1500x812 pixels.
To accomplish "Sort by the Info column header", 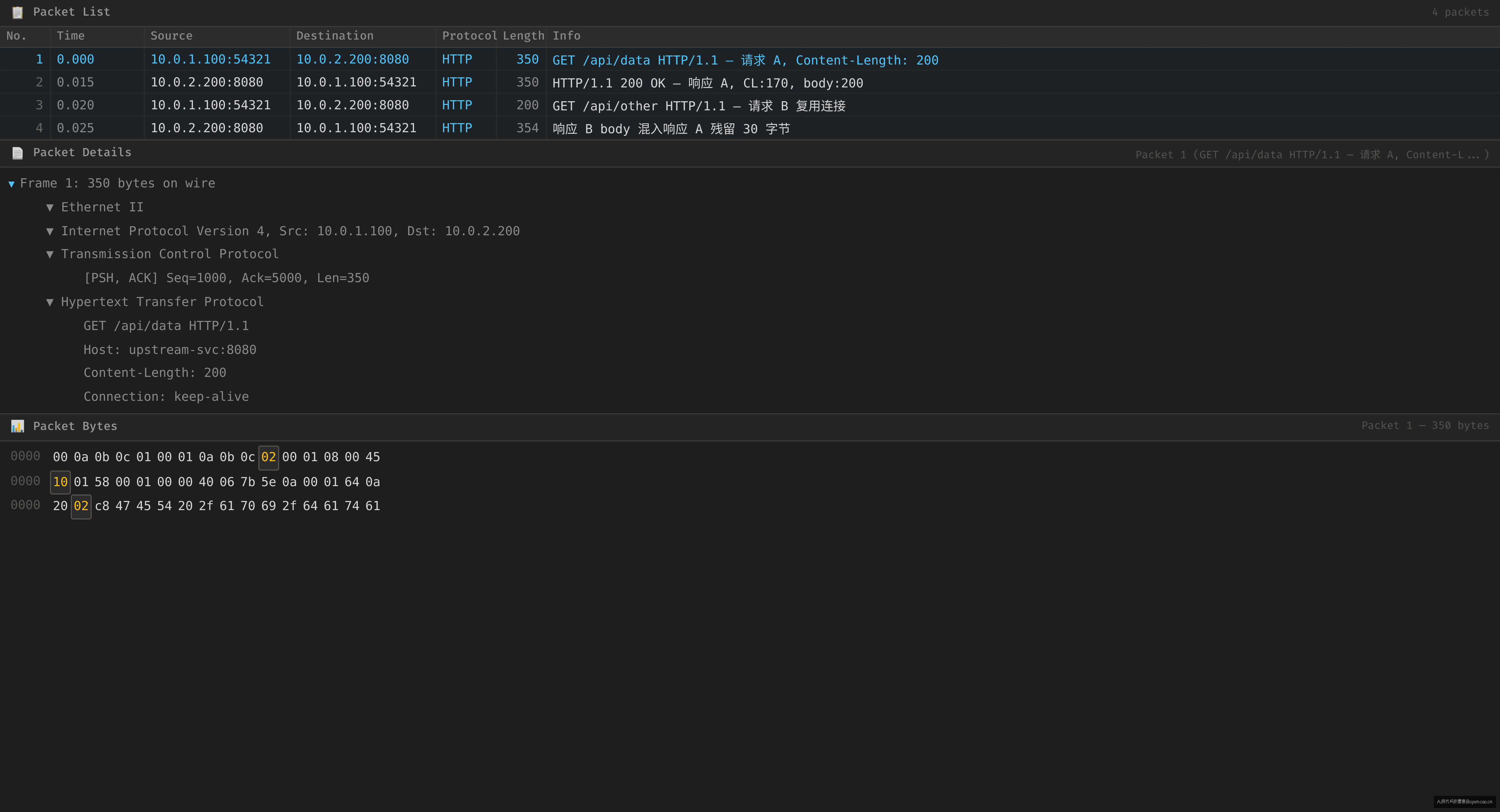I will click(1023, 36).
